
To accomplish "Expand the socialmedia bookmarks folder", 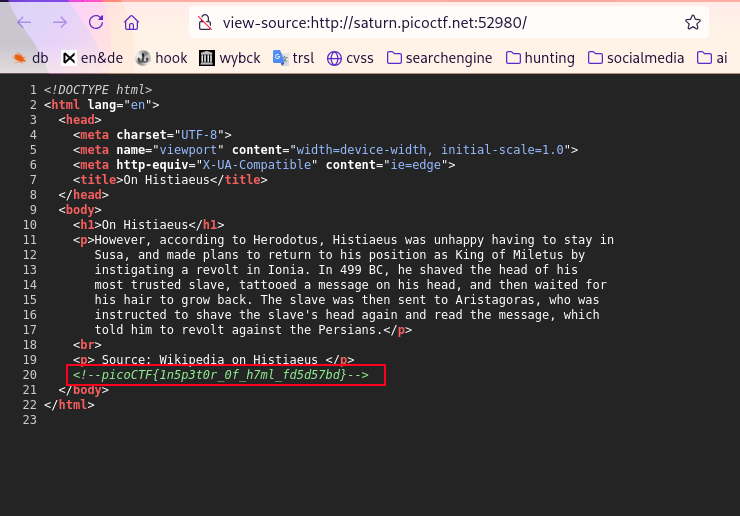I will 636,58.
